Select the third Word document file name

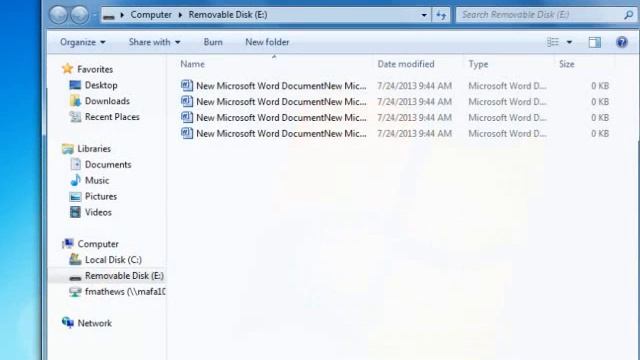(281, 118)
